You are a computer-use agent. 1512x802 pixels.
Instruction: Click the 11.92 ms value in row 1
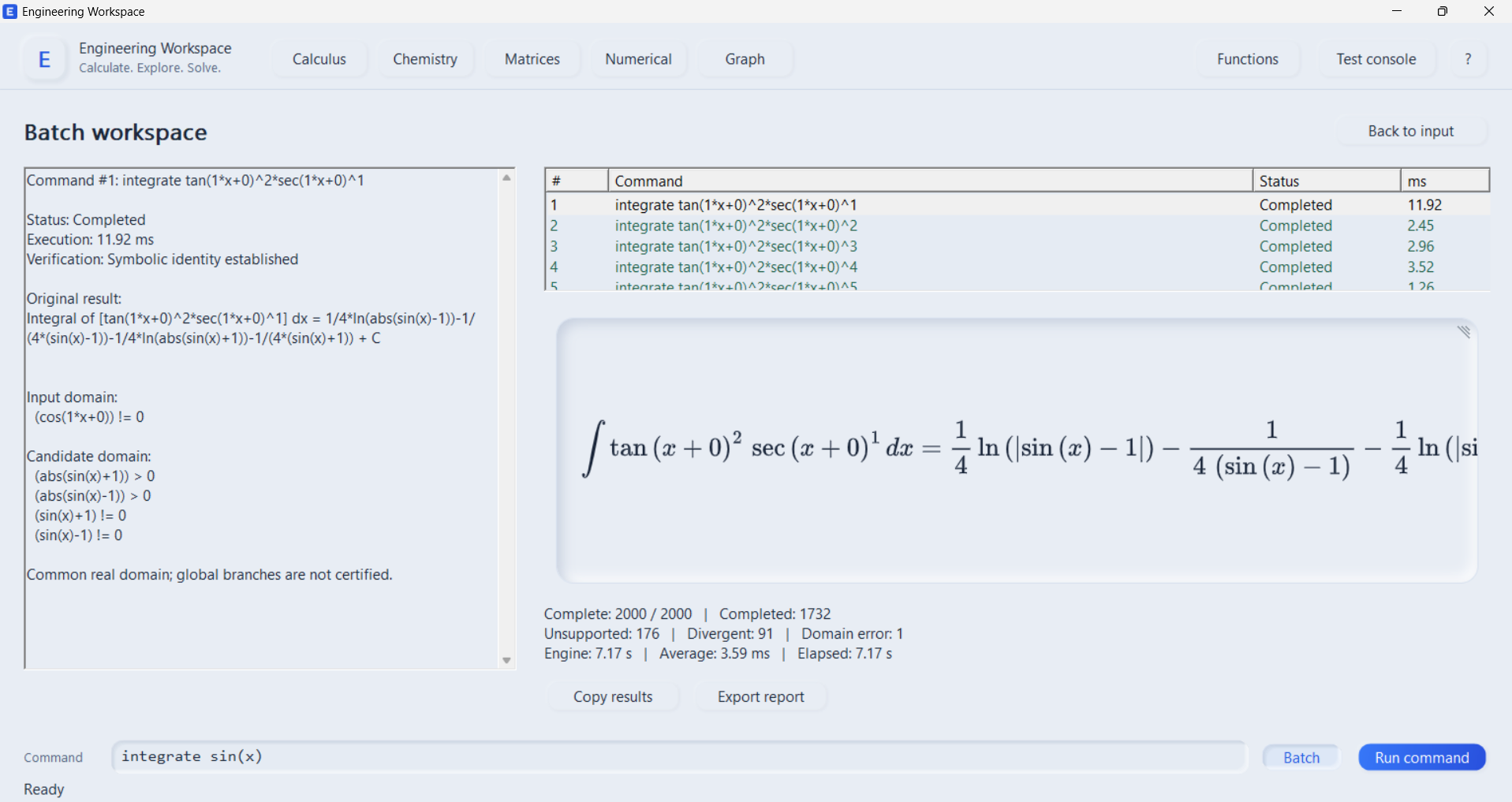1424,205
